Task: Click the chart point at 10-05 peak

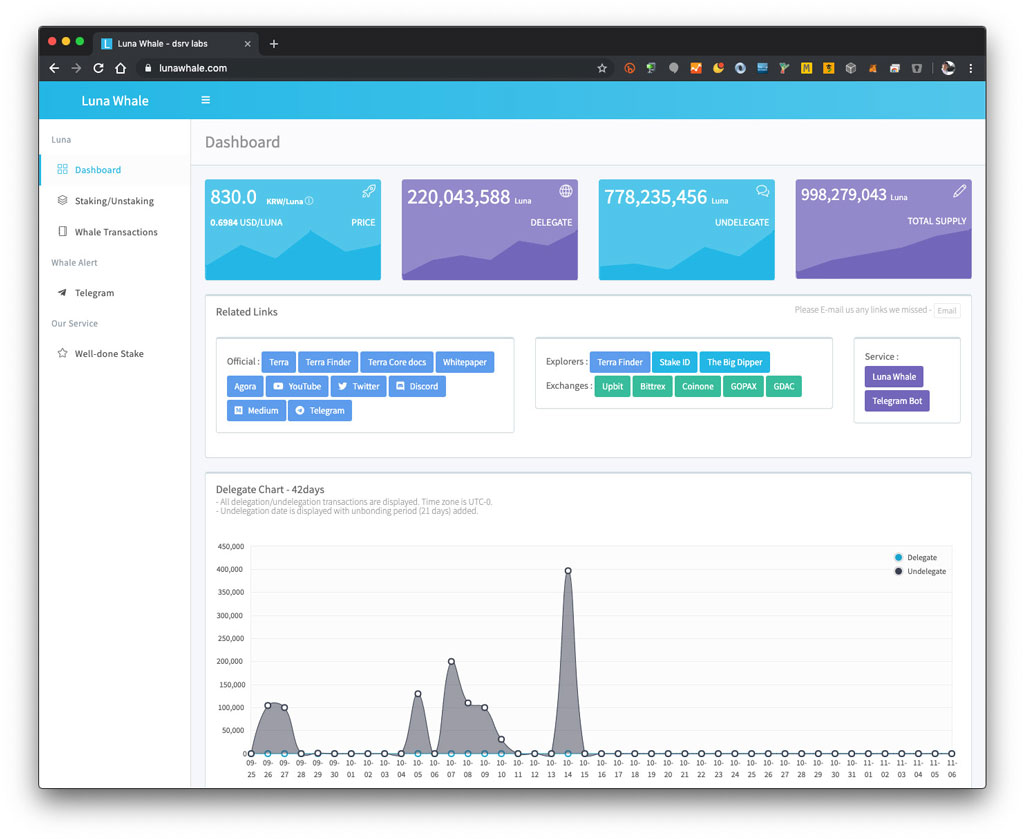Action: (x=418, y=693)
